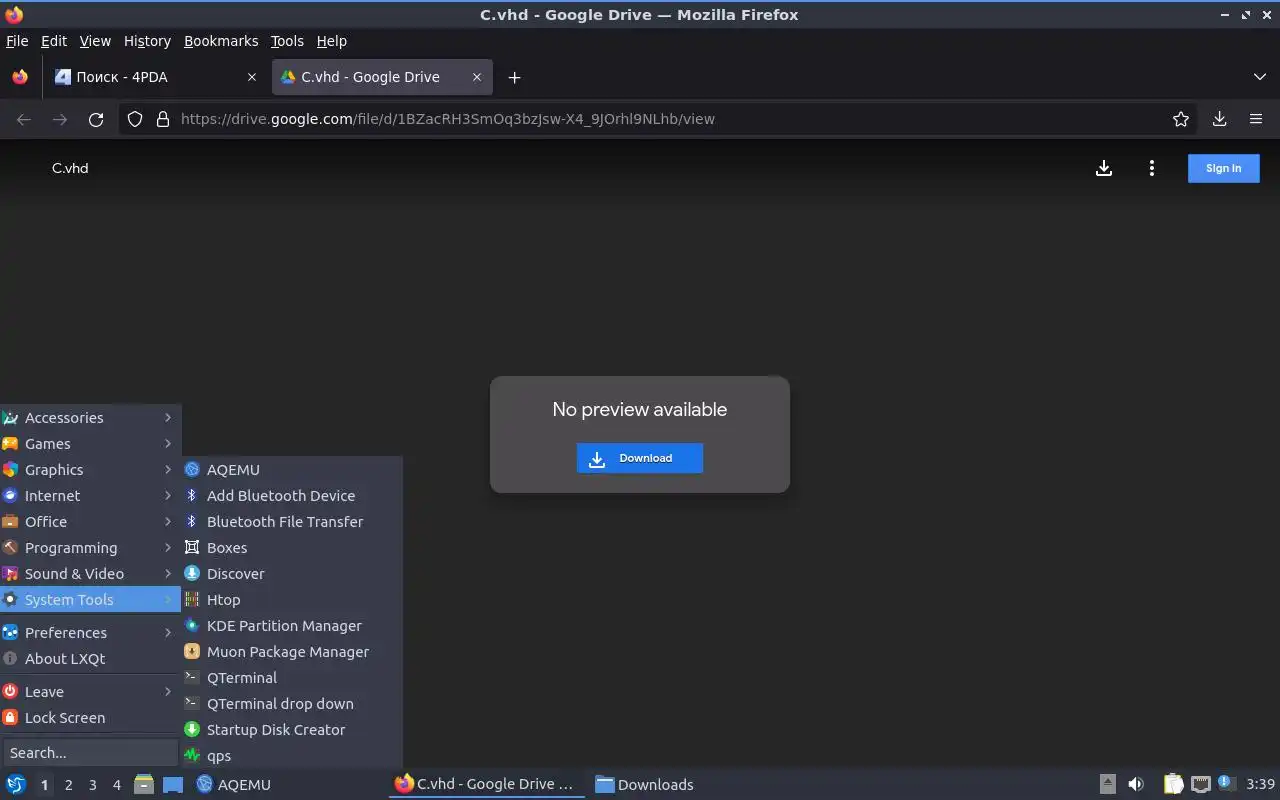Open the volume control in the tray
Image resolution: width=1280 pixels, height=800 pixels.
(x=1136, y=785)
